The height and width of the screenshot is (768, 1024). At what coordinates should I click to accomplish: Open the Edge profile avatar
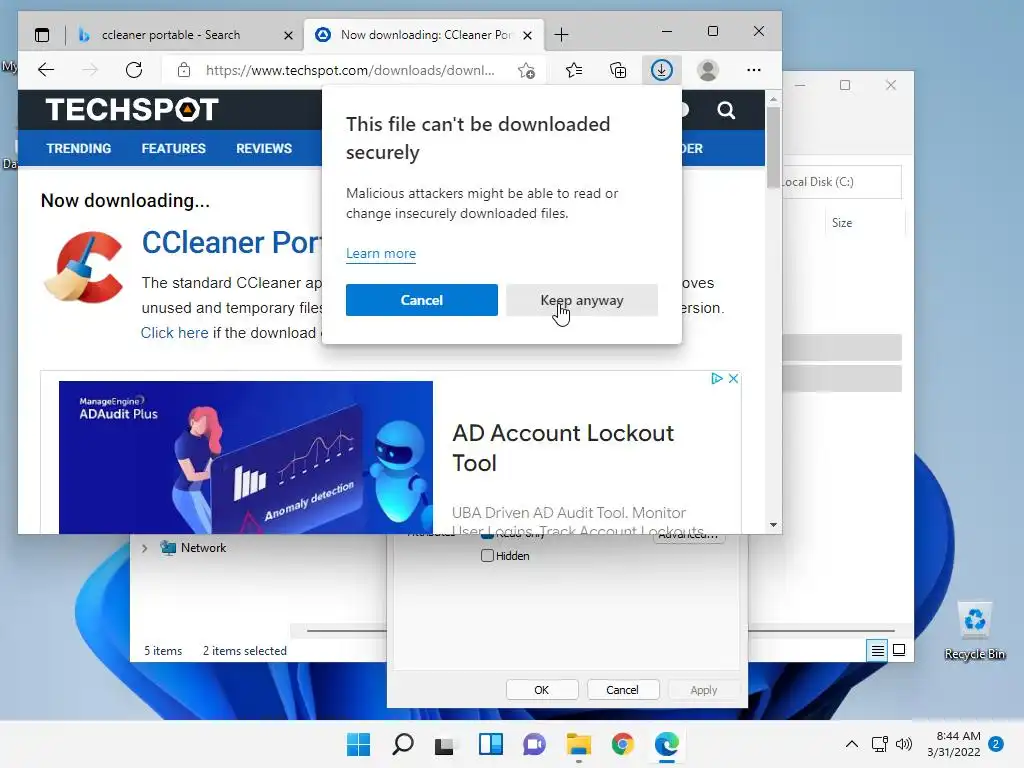(x=708, y=70)
